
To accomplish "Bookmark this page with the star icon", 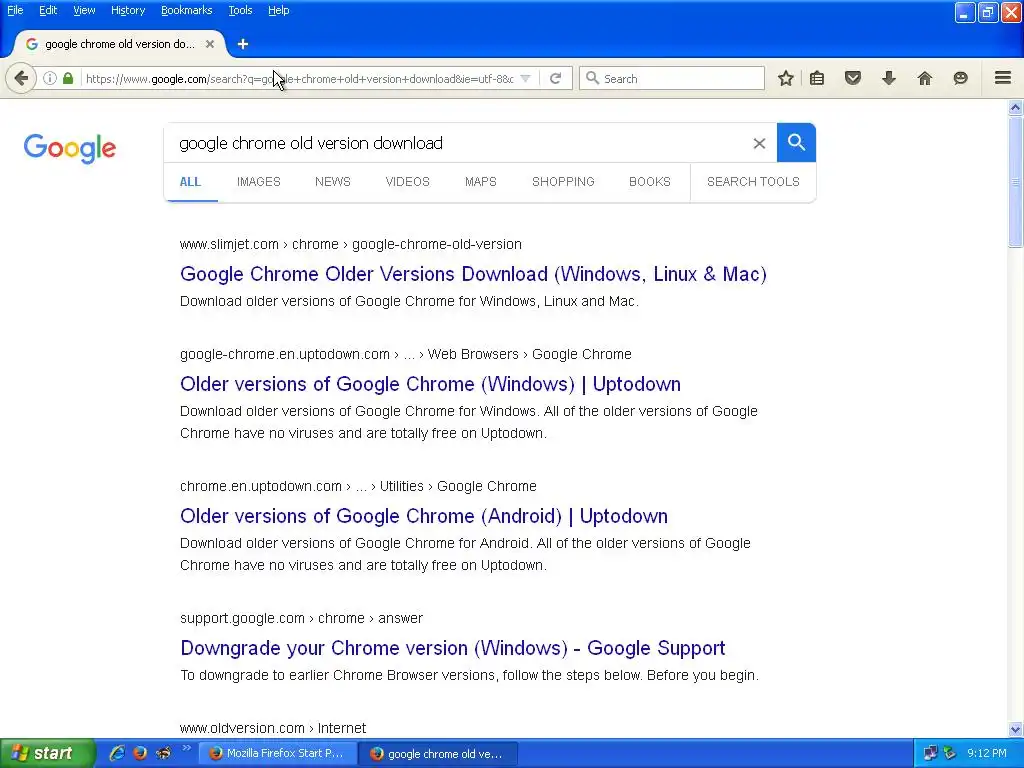I will pos(786,78).
